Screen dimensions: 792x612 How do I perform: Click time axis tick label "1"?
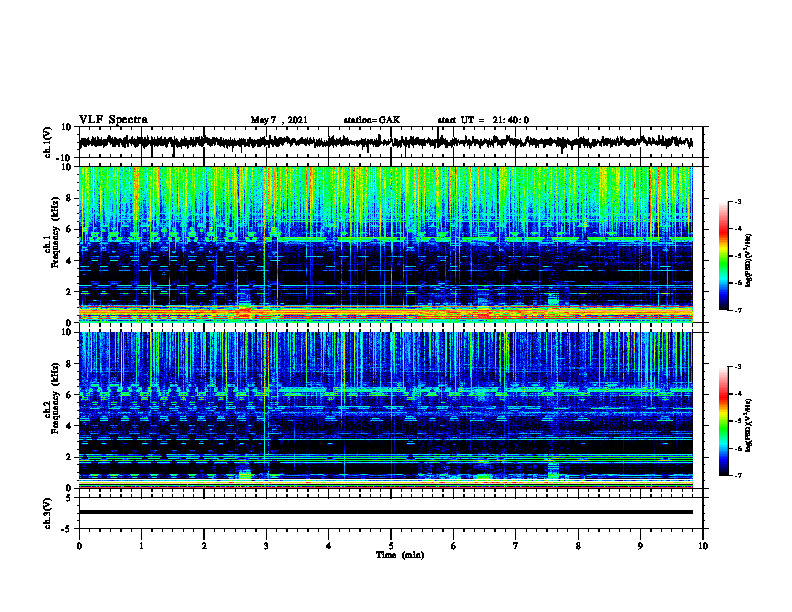pyautogui.click(x=141, y=546)
